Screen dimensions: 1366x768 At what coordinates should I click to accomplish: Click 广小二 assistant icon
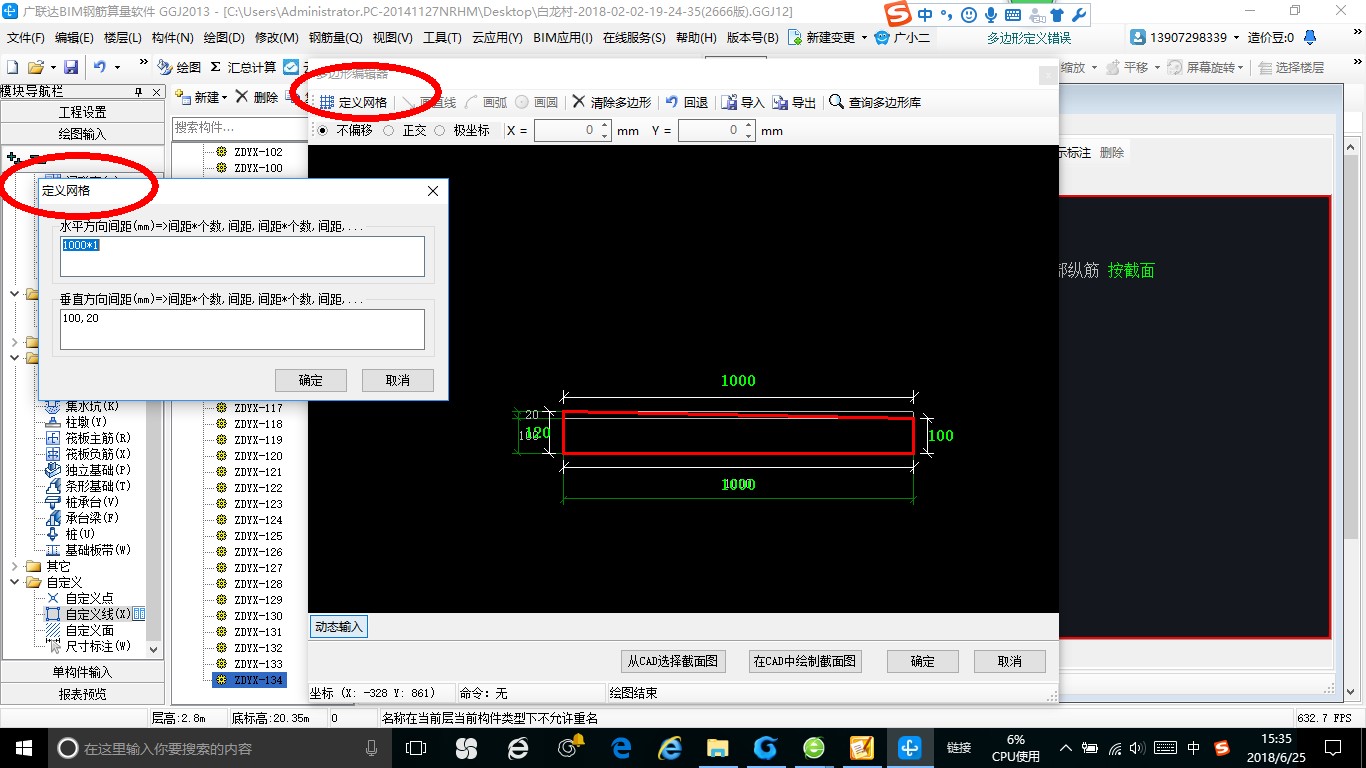pyautogui.click(x=902, y=37)
